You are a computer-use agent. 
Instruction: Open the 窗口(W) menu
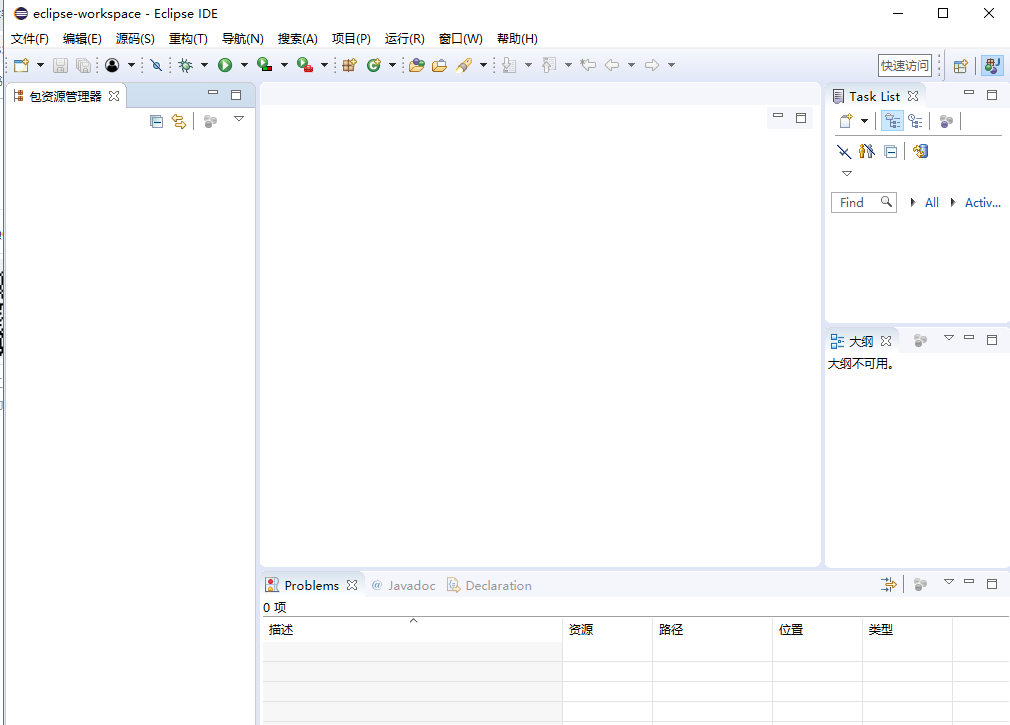(459, 38)
